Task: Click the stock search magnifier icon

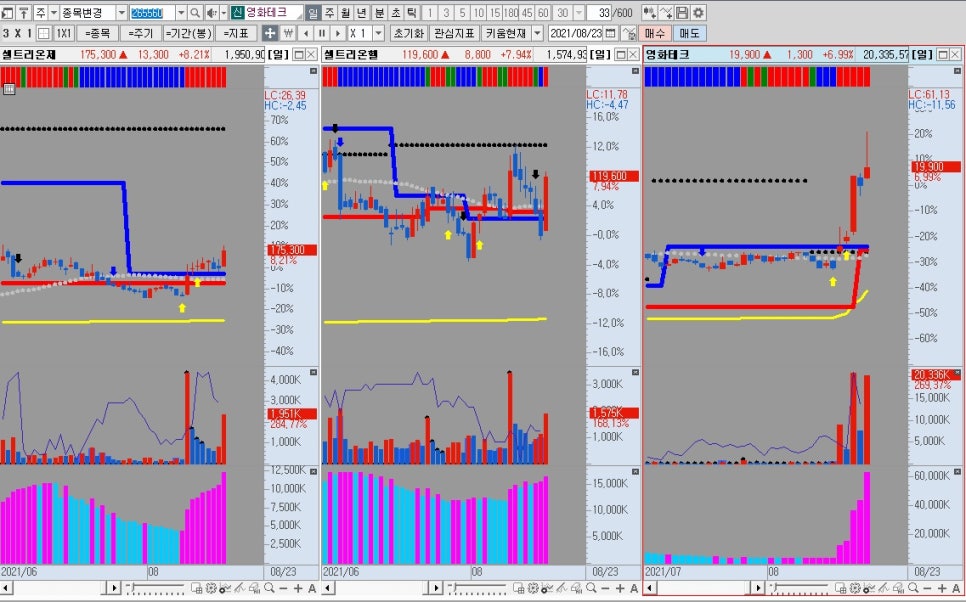Action: [195, 12]
